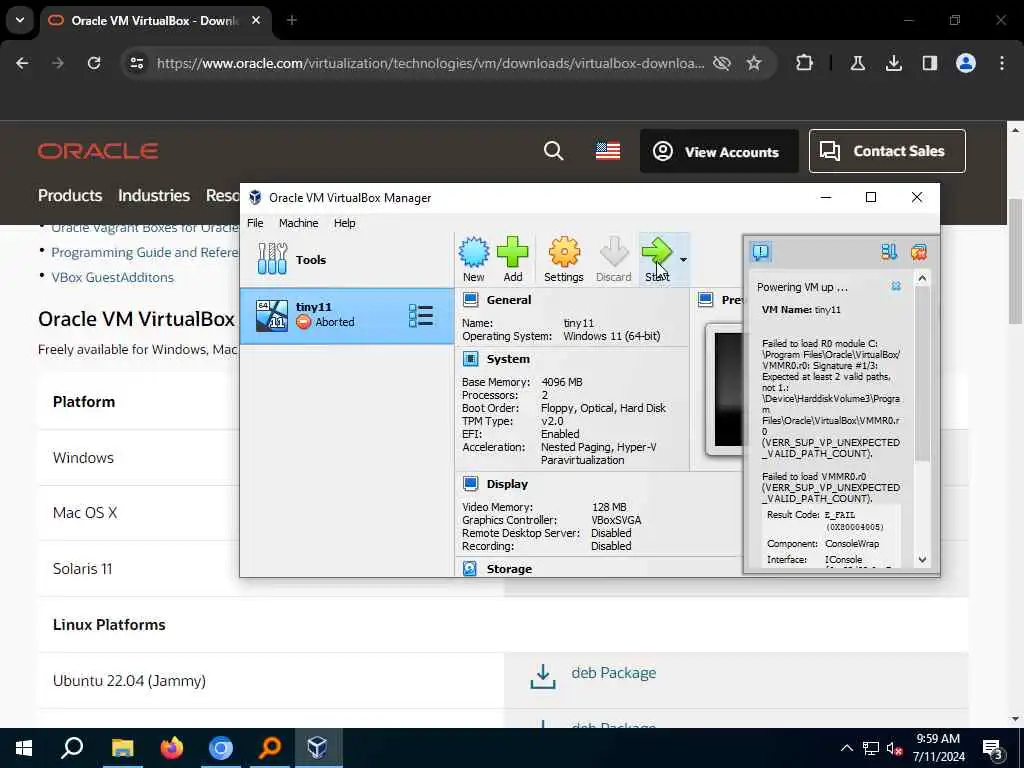Click the notification panel scroll down arrow
The image size is (1024, 768).
922,559
